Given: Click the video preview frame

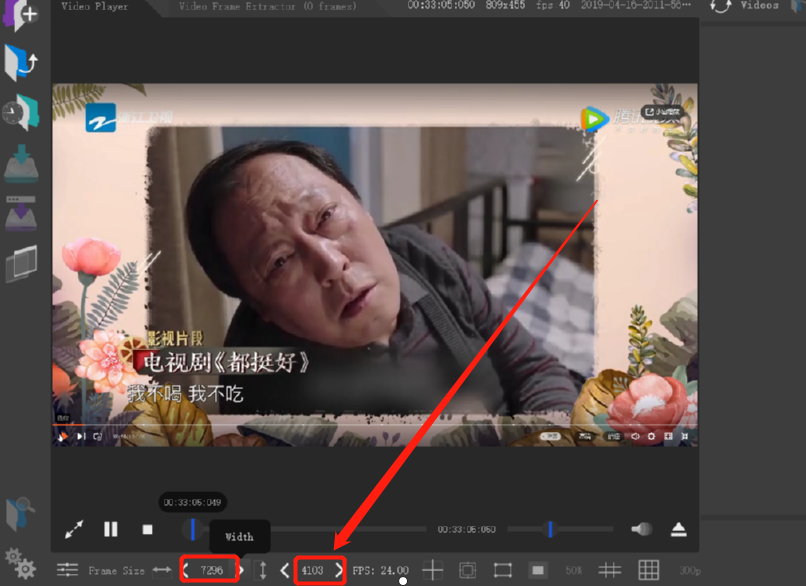Looking at the screenshot, I should click(x=375, y=265).
